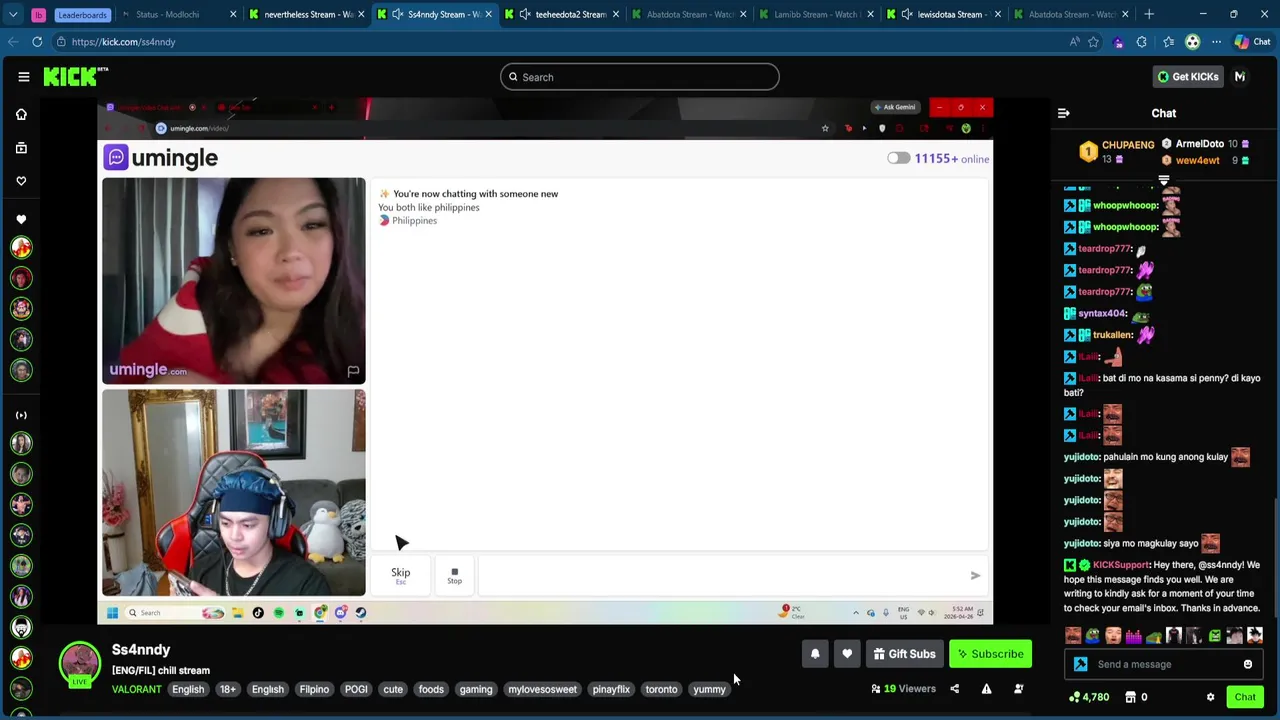The height and width of the screenshot is (720, 1280).
Task: Click Ss4nndy channel avatar
Action: (79, 662)
